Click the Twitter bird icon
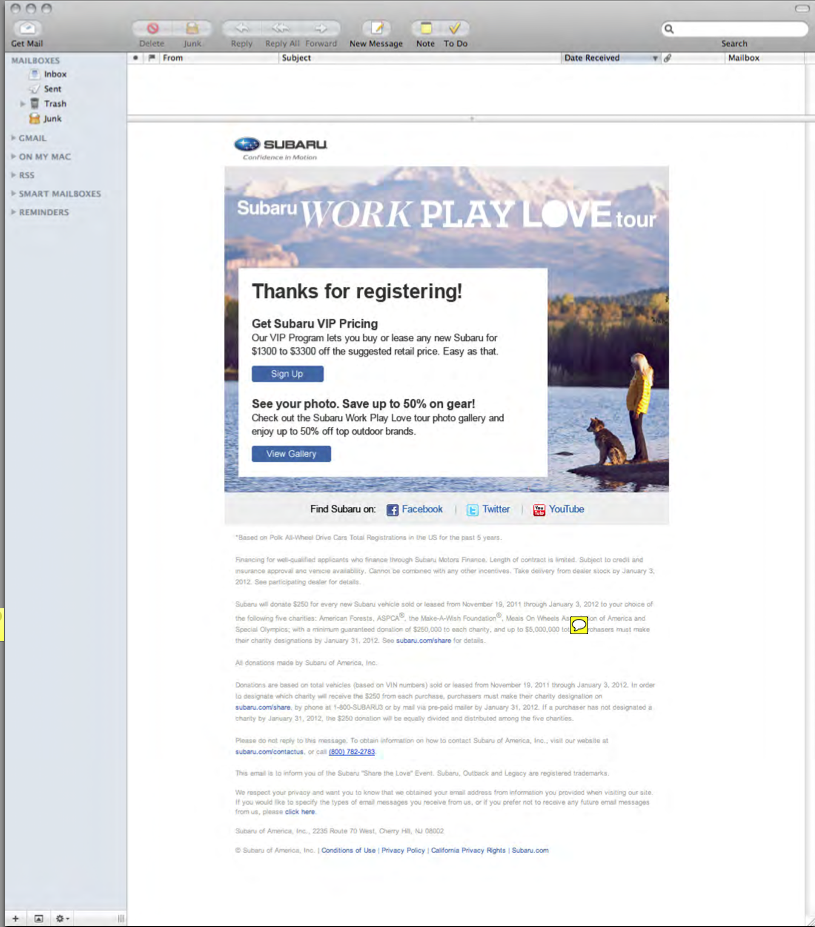The height and width of the screenshot is (927, 815). [x=472, y=510]
